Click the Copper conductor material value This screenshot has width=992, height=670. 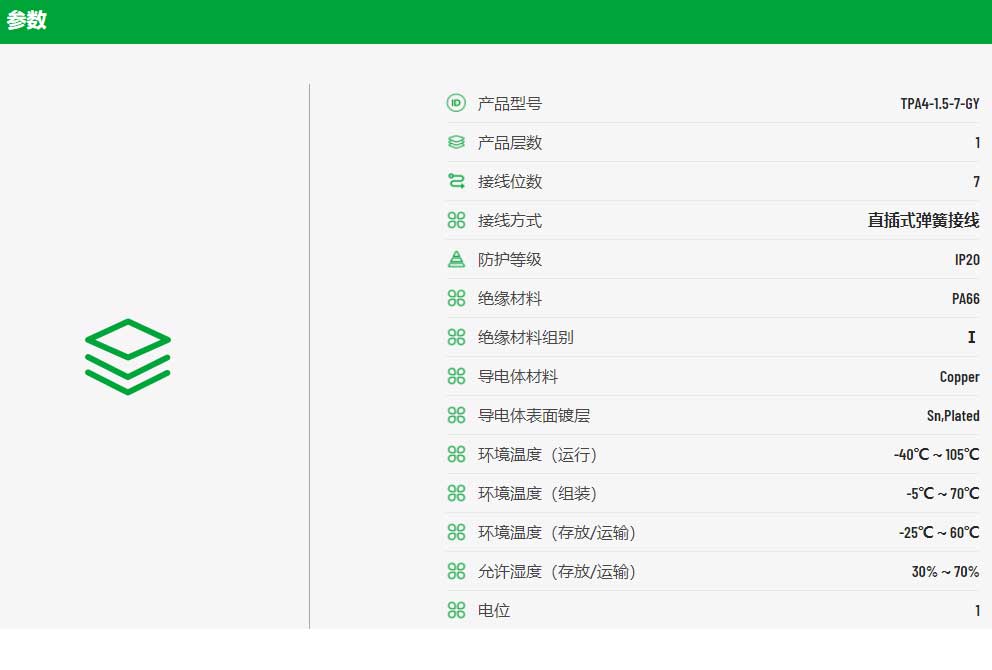coord(959,377)
